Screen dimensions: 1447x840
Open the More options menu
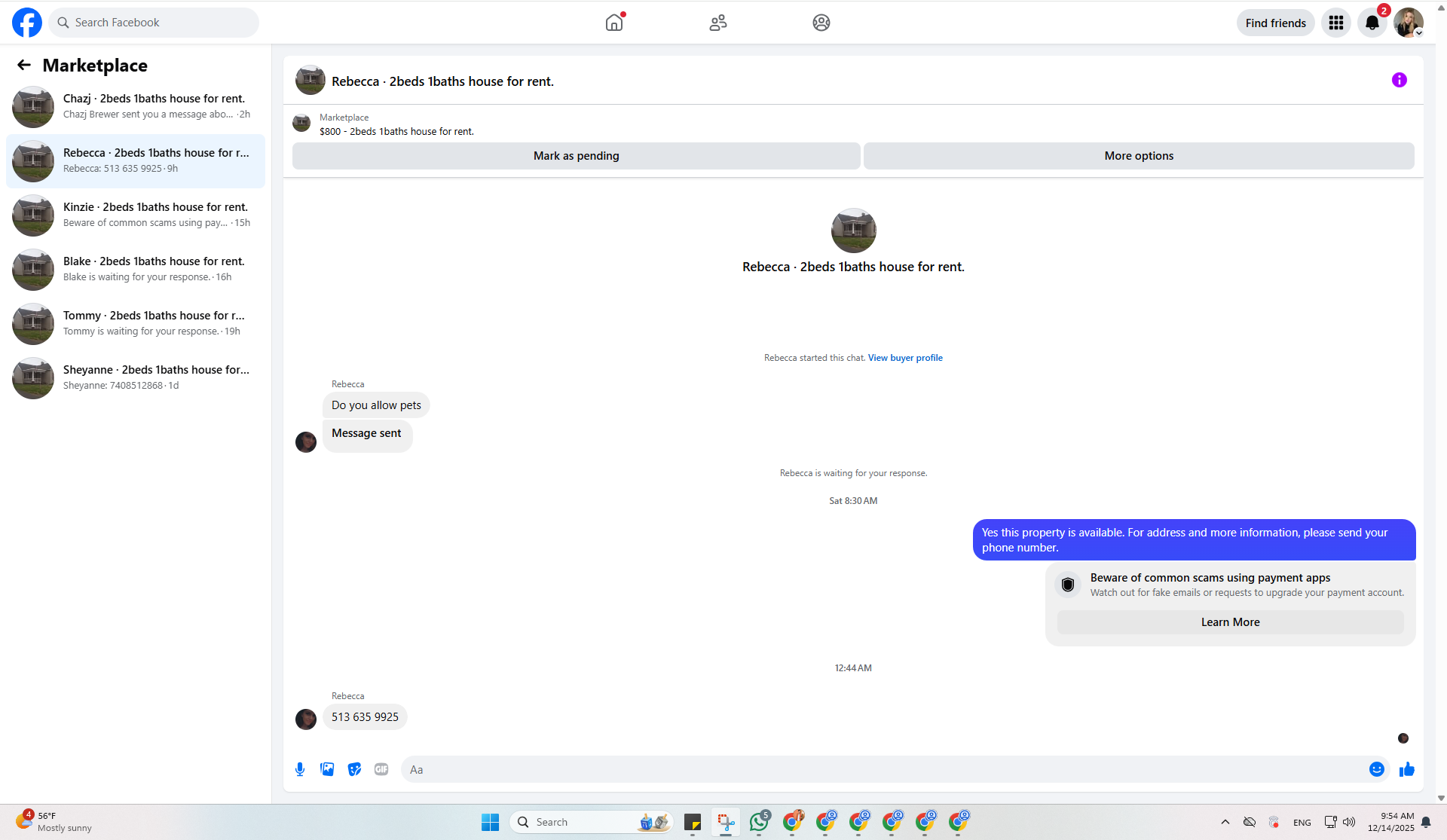pyautogui.click(x=1139, y=156)
